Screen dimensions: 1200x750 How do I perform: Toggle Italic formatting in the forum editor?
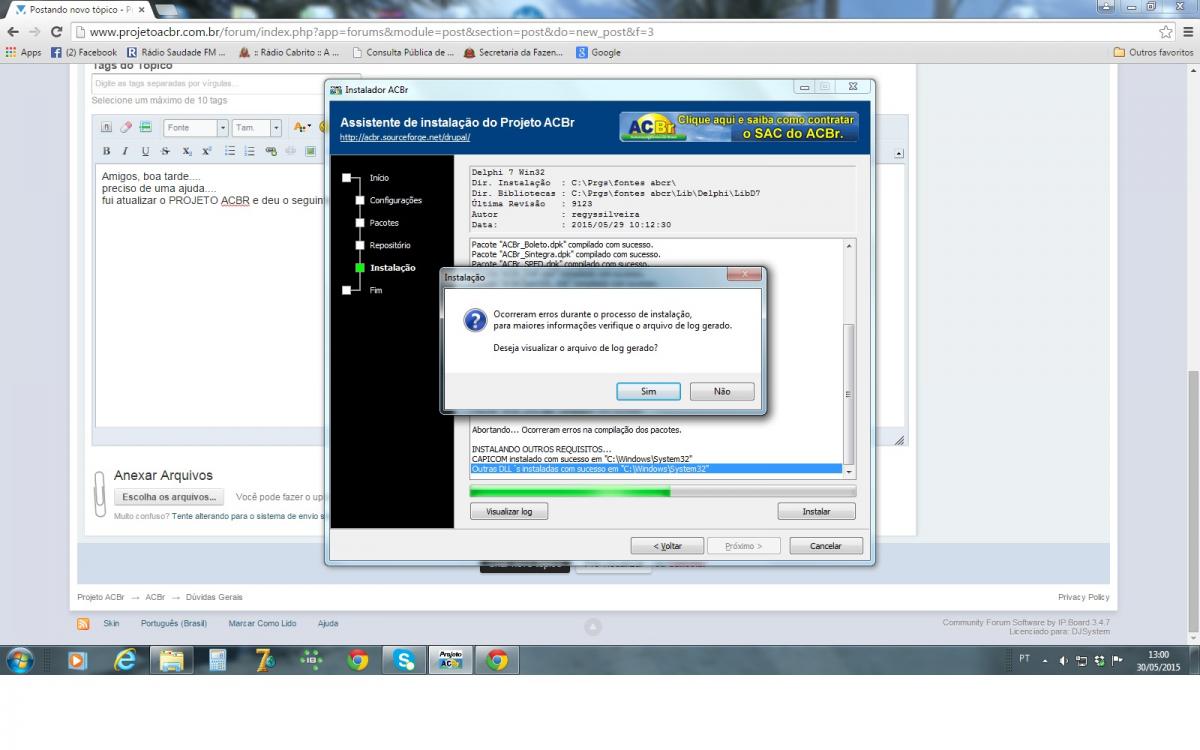tap(125, 151)
